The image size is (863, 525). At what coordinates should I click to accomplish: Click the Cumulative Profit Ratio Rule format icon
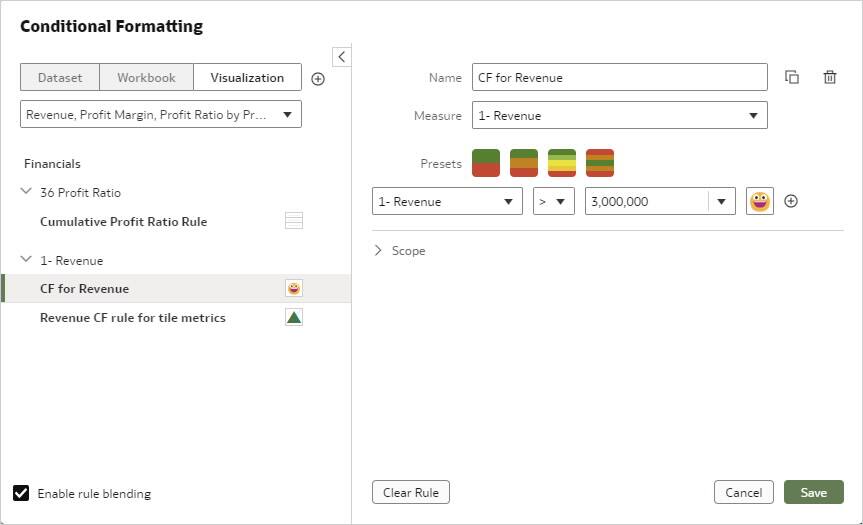click(x=294, y=221)
